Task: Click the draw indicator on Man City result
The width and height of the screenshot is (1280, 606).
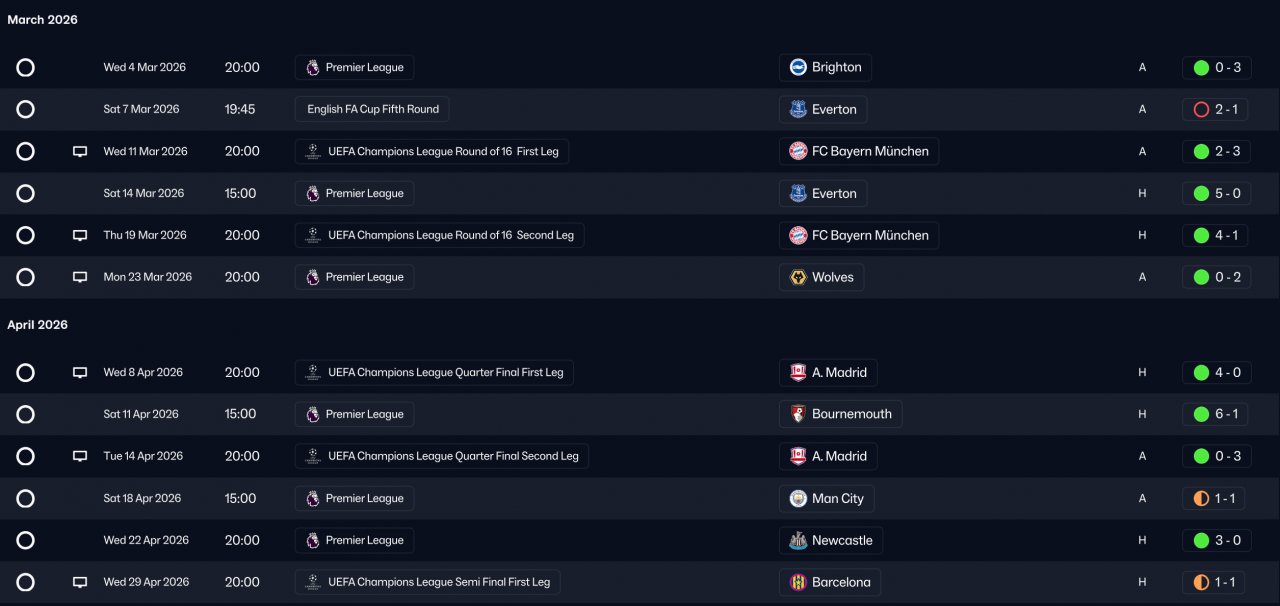Action: pyautogui.click(x=1201, y=498)
